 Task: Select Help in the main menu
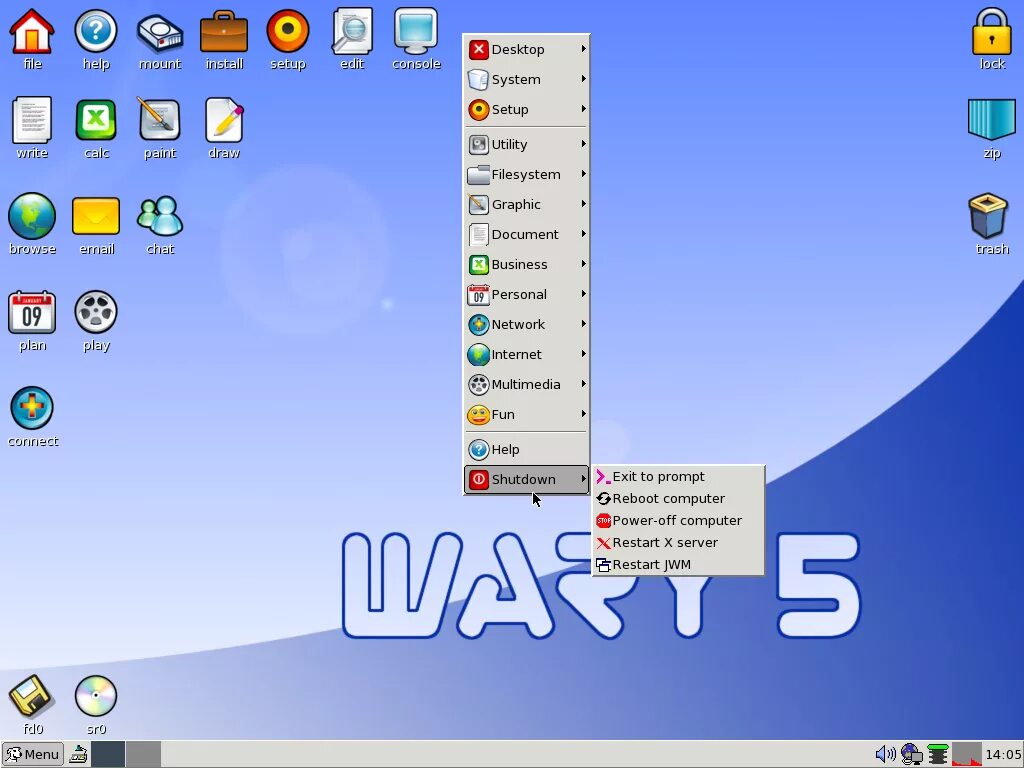526,449
